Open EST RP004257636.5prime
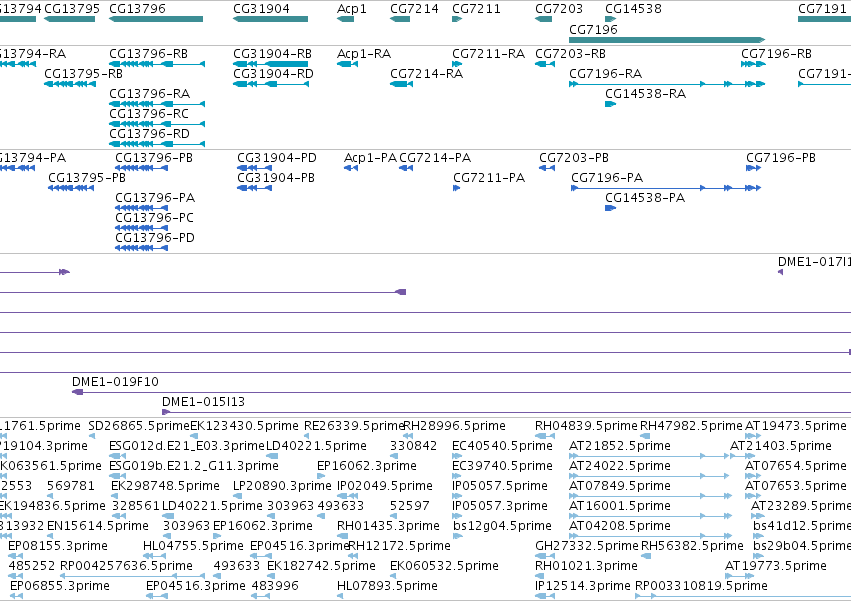851x601 pixels. coord(132,576)
